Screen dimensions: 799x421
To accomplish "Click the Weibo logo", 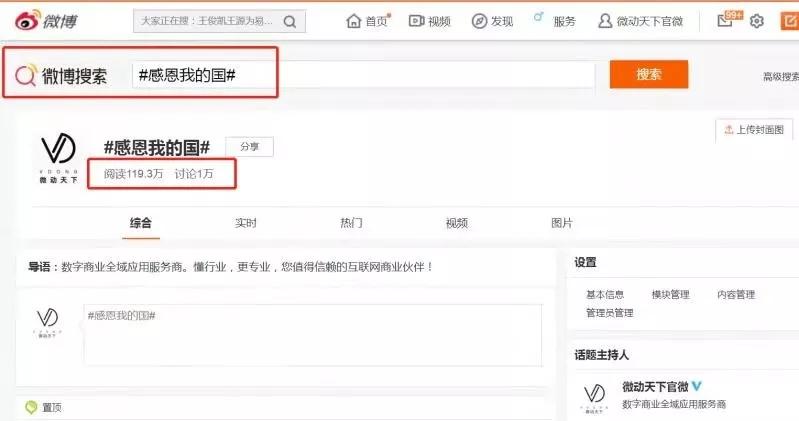I will [x=46, y=21].
